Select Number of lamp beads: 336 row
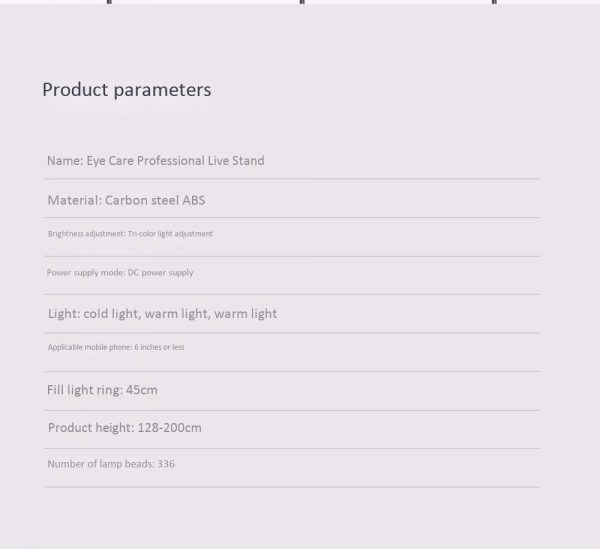The width and height of the screenshot is (600, 549). point(292,468)
